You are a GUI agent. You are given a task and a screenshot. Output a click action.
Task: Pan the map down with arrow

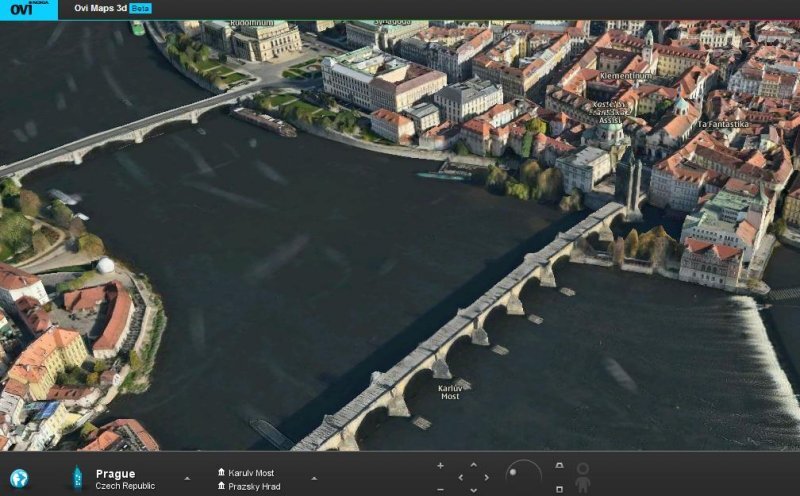pos(474,489)
